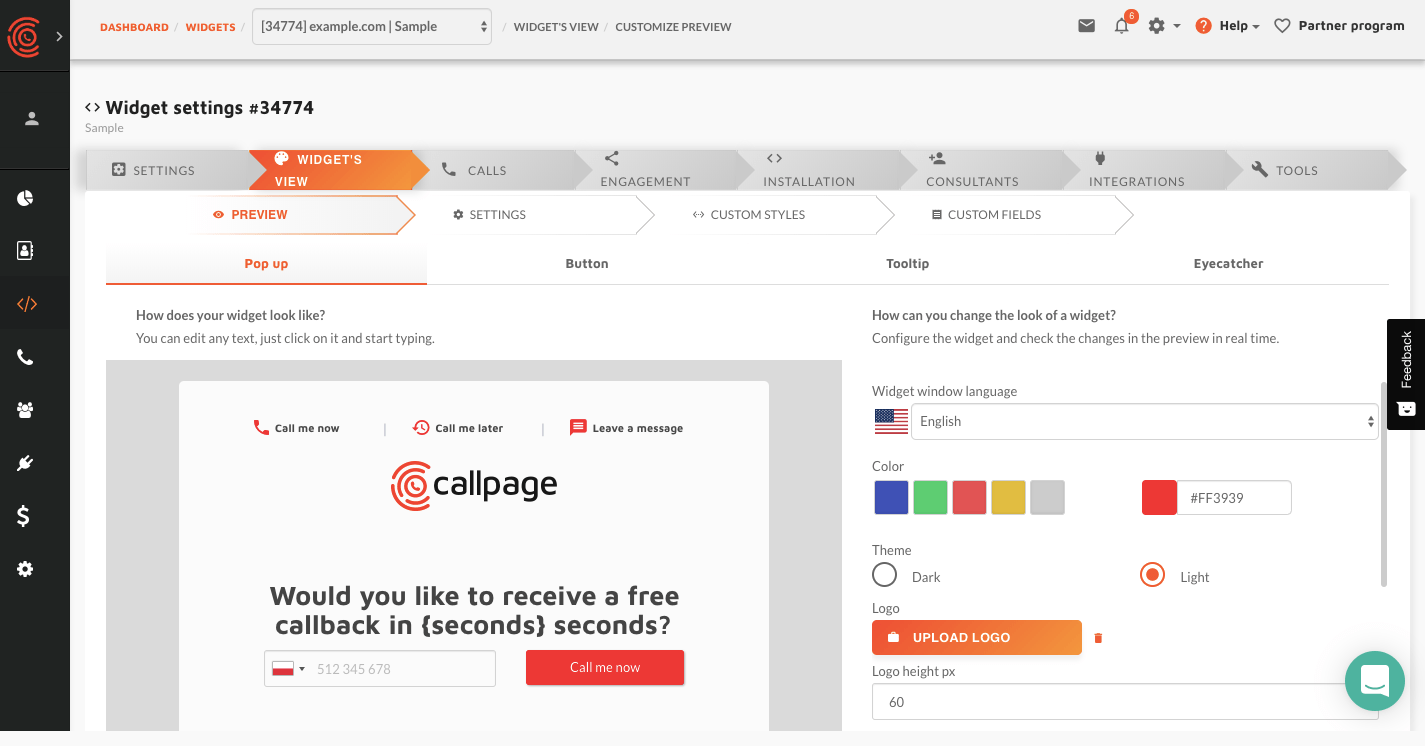1425x746 pixels.
Task: Go to the INSTALLATION step tab
Action: coord(819,170)
